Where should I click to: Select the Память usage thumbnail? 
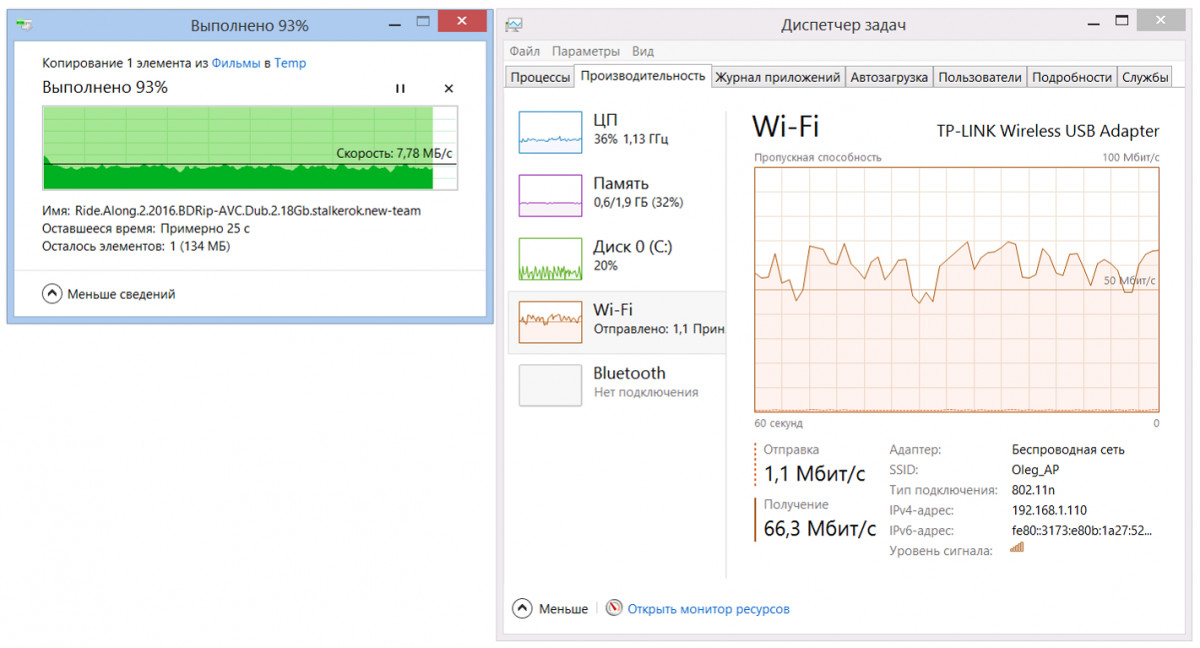point(550,195)
